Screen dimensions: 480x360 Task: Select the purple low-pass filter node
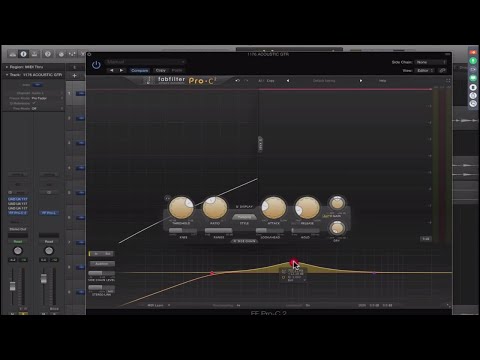click(x=374, y=273)
